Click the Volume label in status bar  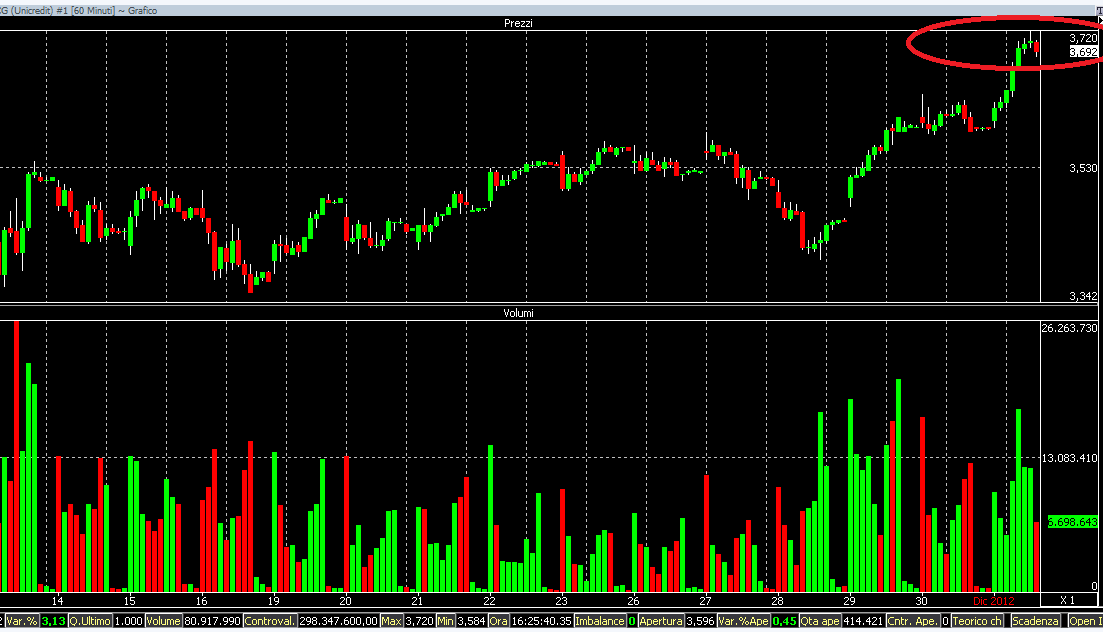point(163,621)
